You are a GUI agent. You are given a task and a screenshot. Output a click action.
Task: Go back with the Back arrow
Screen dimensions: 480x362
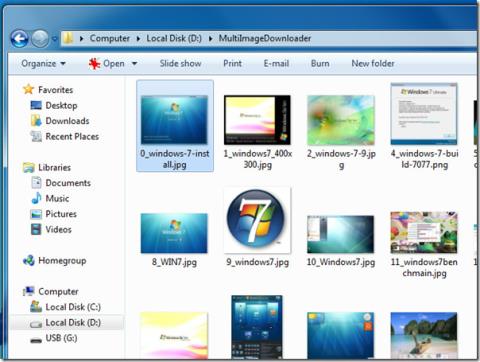(x=19, y=39)
